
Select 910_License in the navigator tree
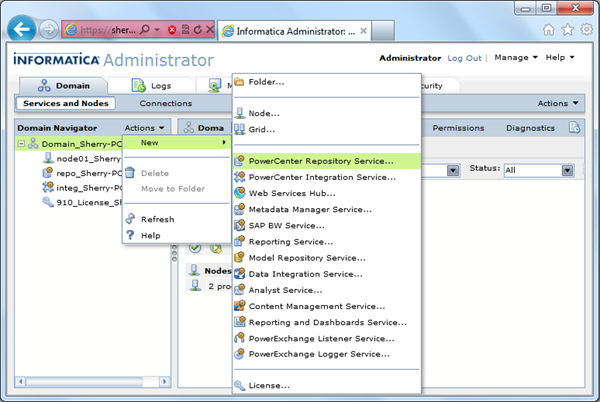(x=89, y=202)
